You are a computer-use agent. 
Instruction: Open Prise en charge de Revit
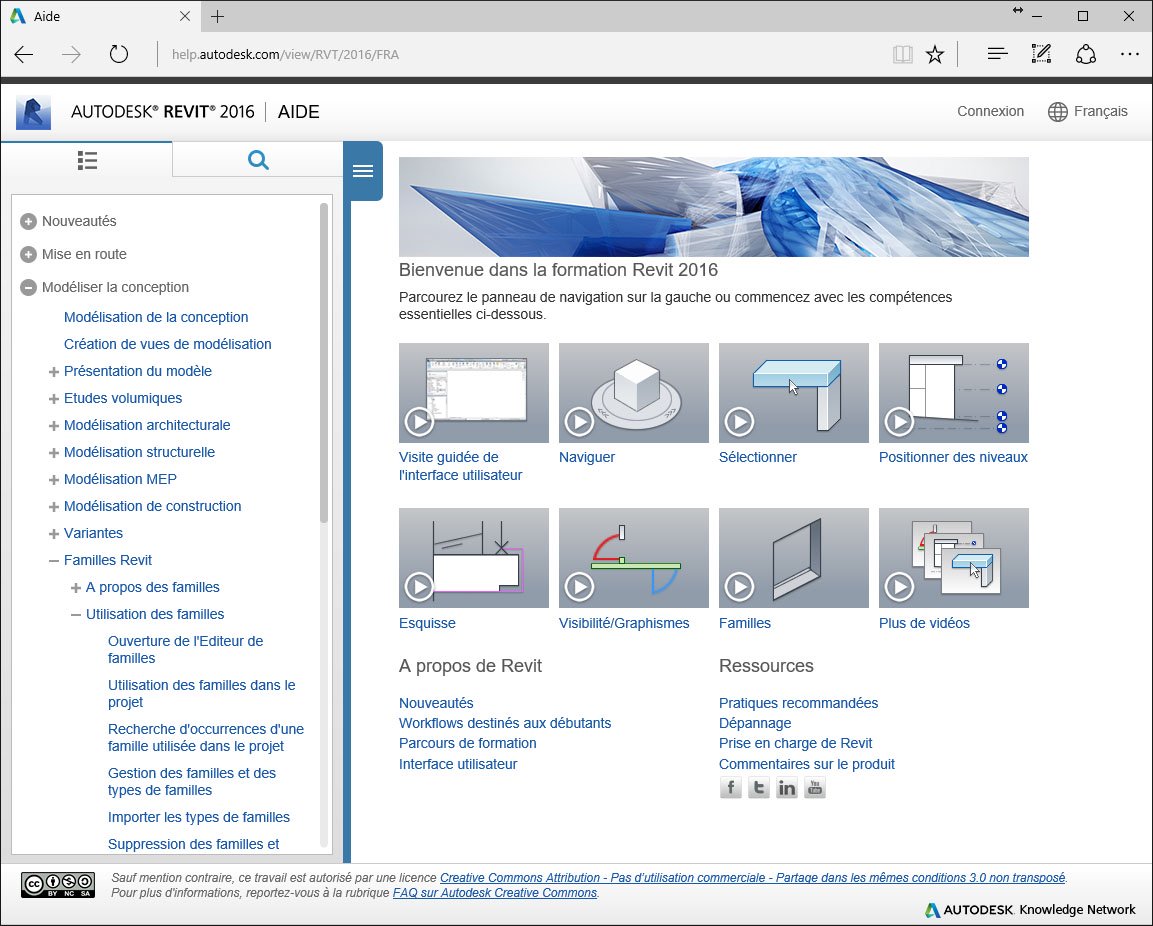click(796, 743)
